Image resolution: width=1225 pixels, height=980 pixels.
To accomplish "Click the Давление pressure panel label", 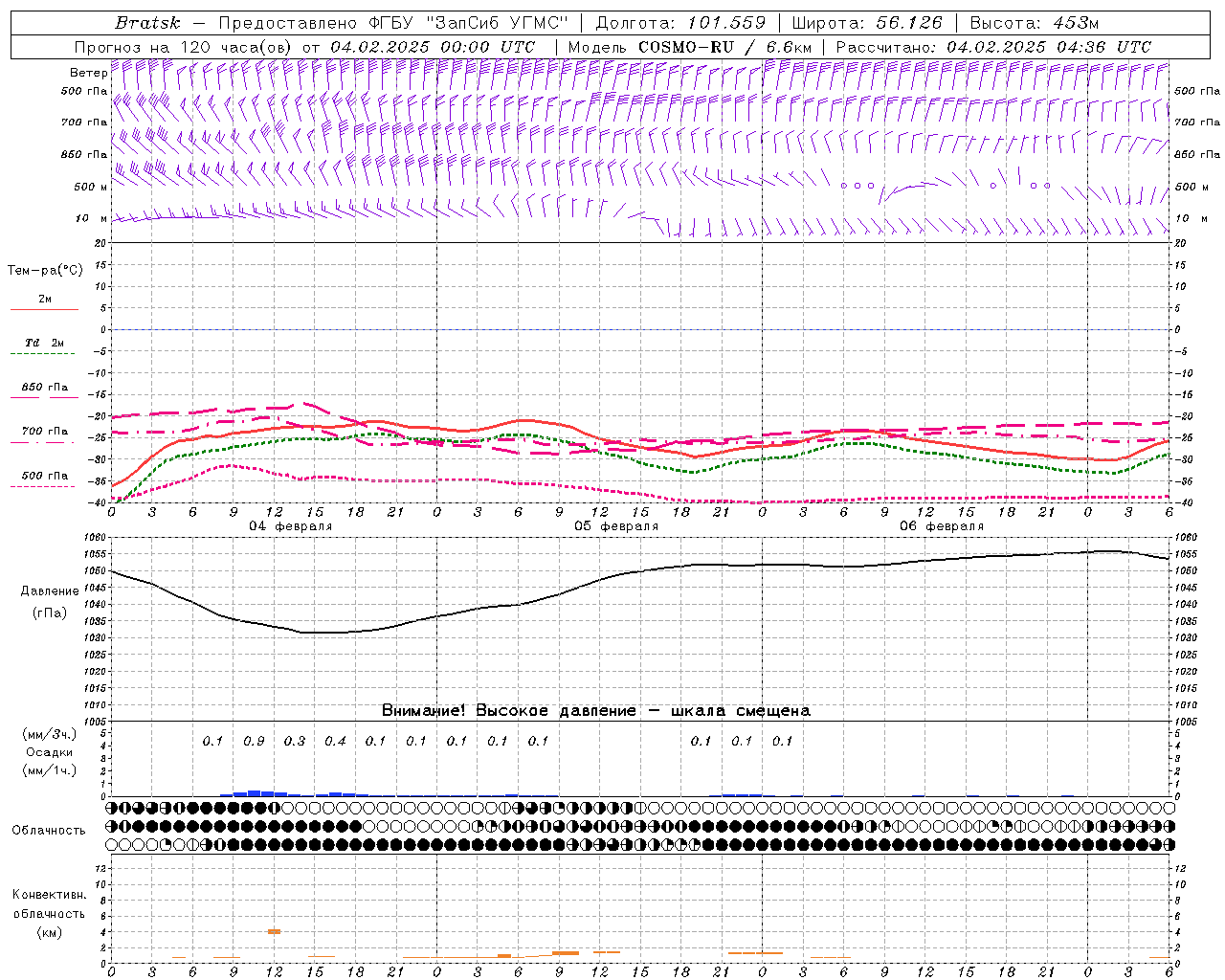I will tap(49, 591).
